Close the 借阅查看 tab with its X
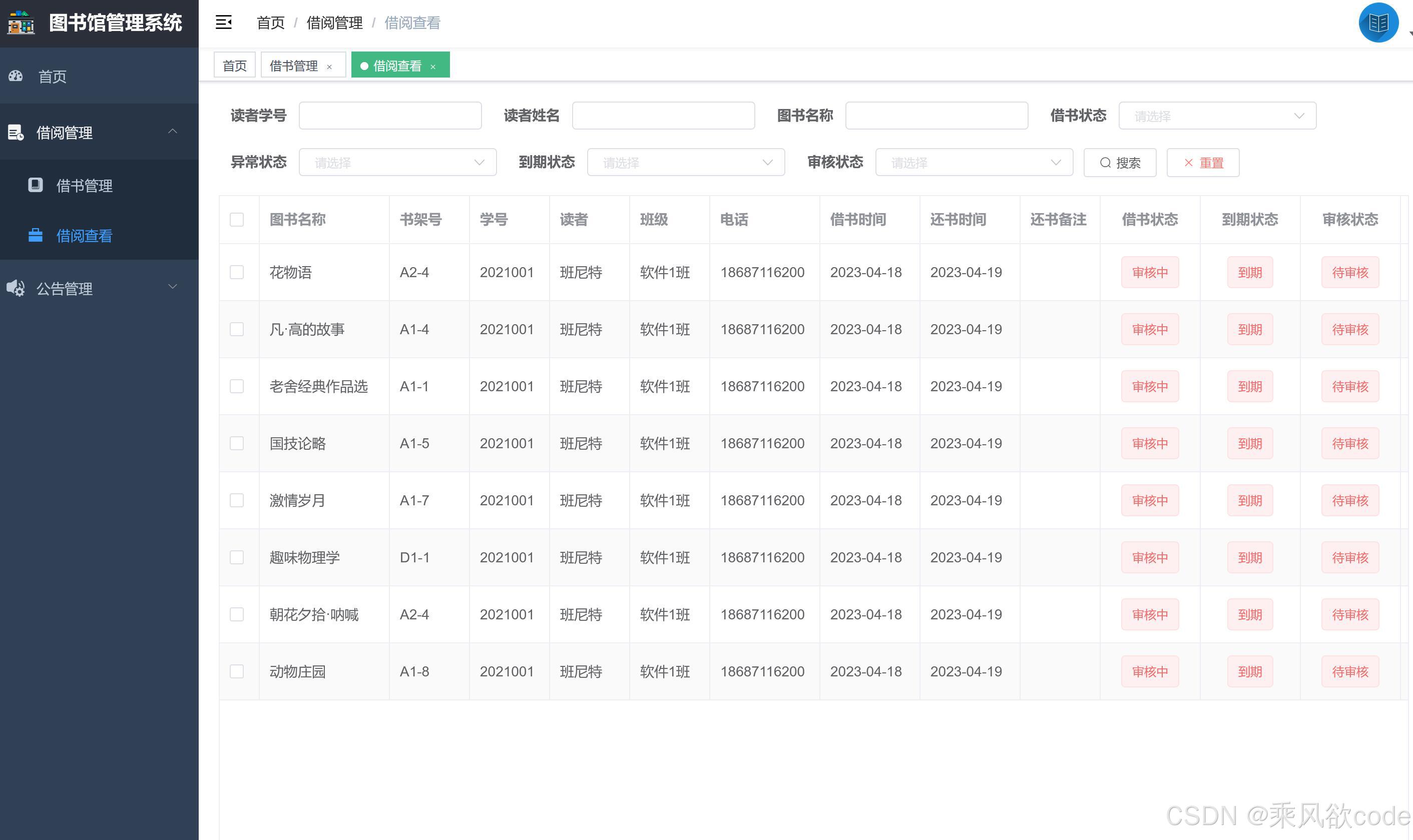The image size is (1413, 840). [x=432, y=67]
